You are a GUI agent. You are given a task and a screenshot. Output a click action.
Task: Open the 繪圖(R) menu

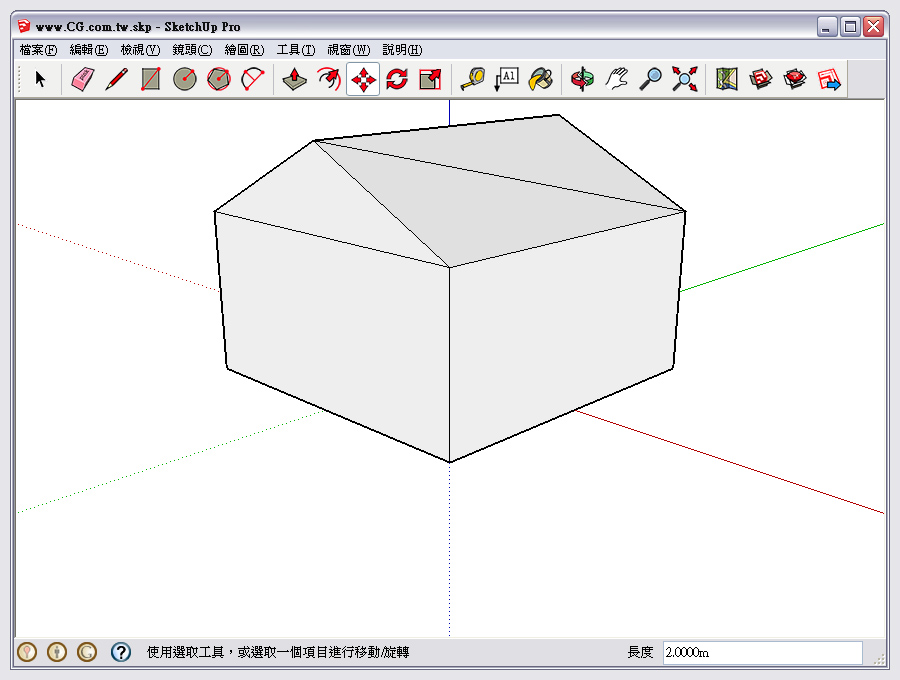pyautogui.click(x=245, y=50)
